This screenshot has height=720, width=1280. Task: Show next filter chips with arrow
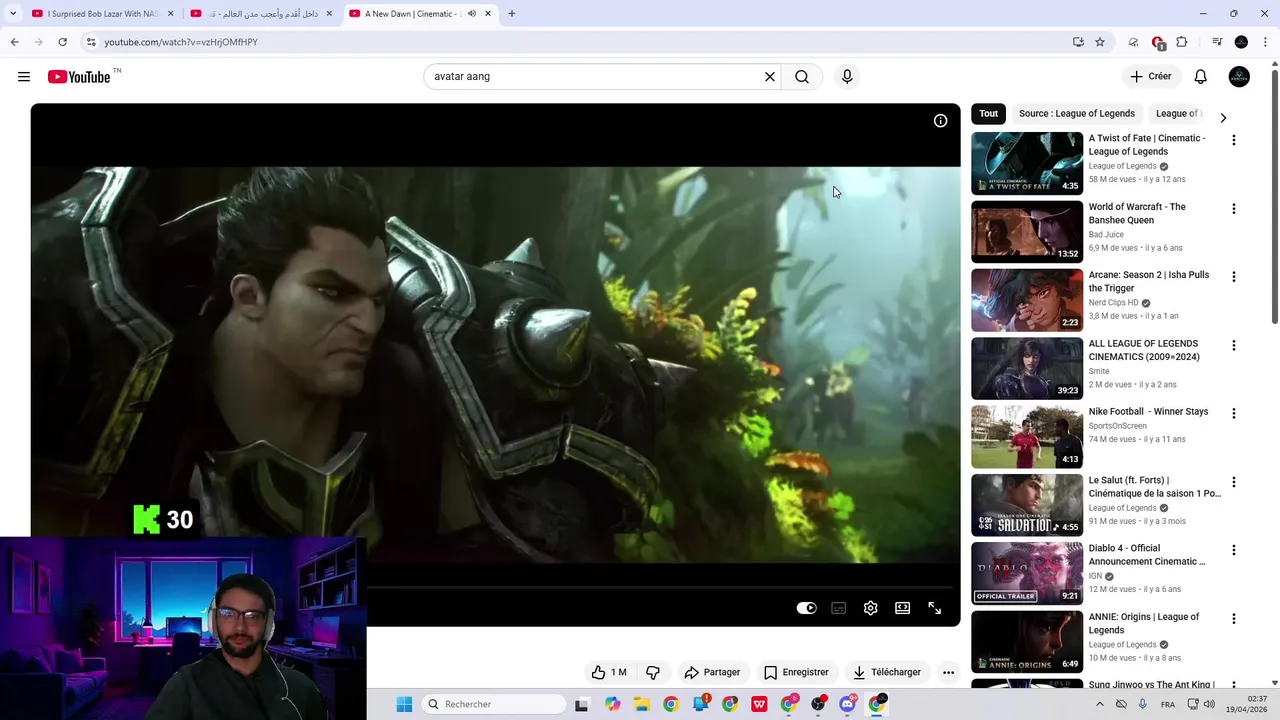(x=1223, y=118)
